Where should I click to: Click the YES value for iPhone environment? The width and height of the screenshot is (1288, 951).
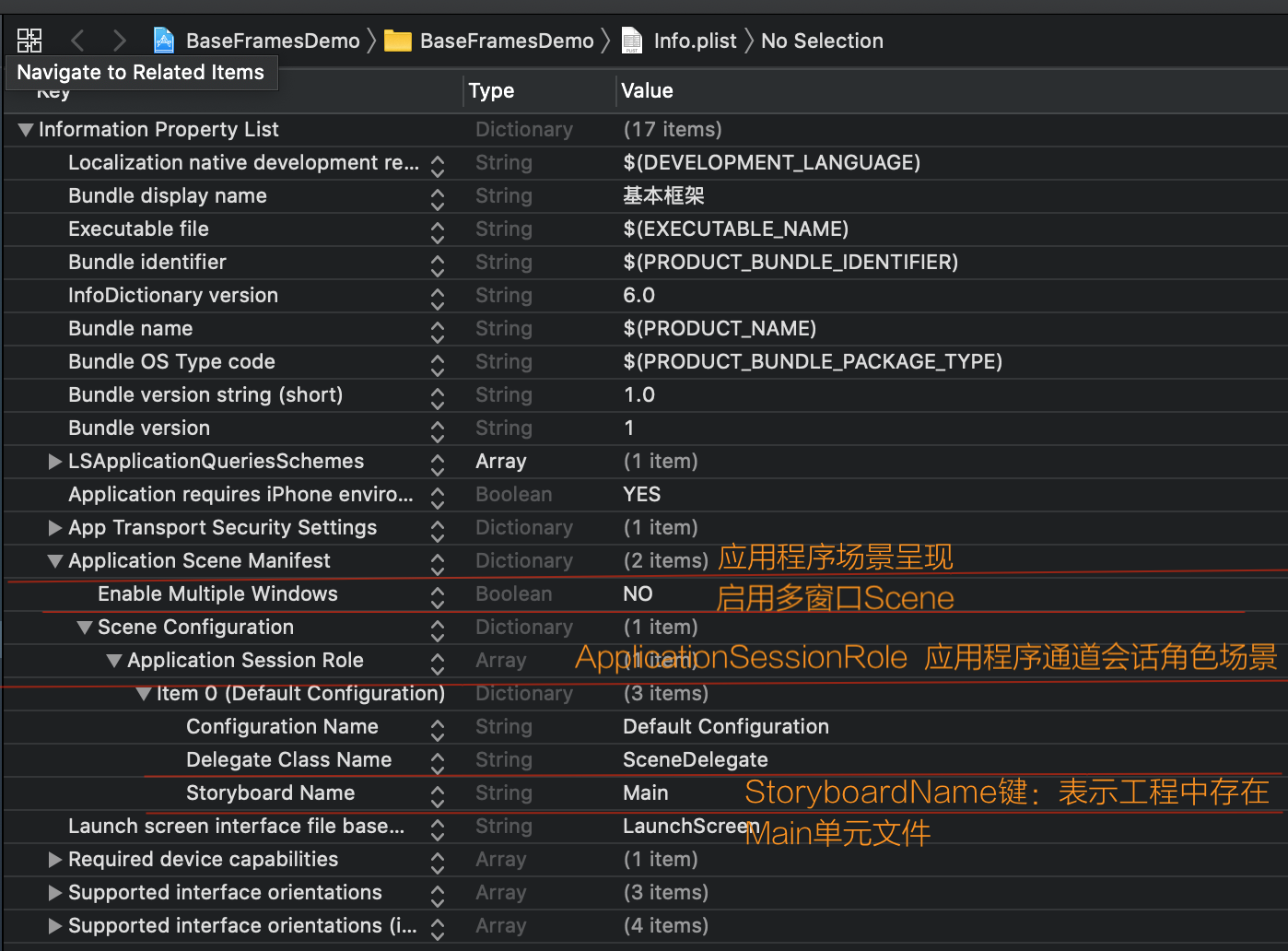coord(641,495)
